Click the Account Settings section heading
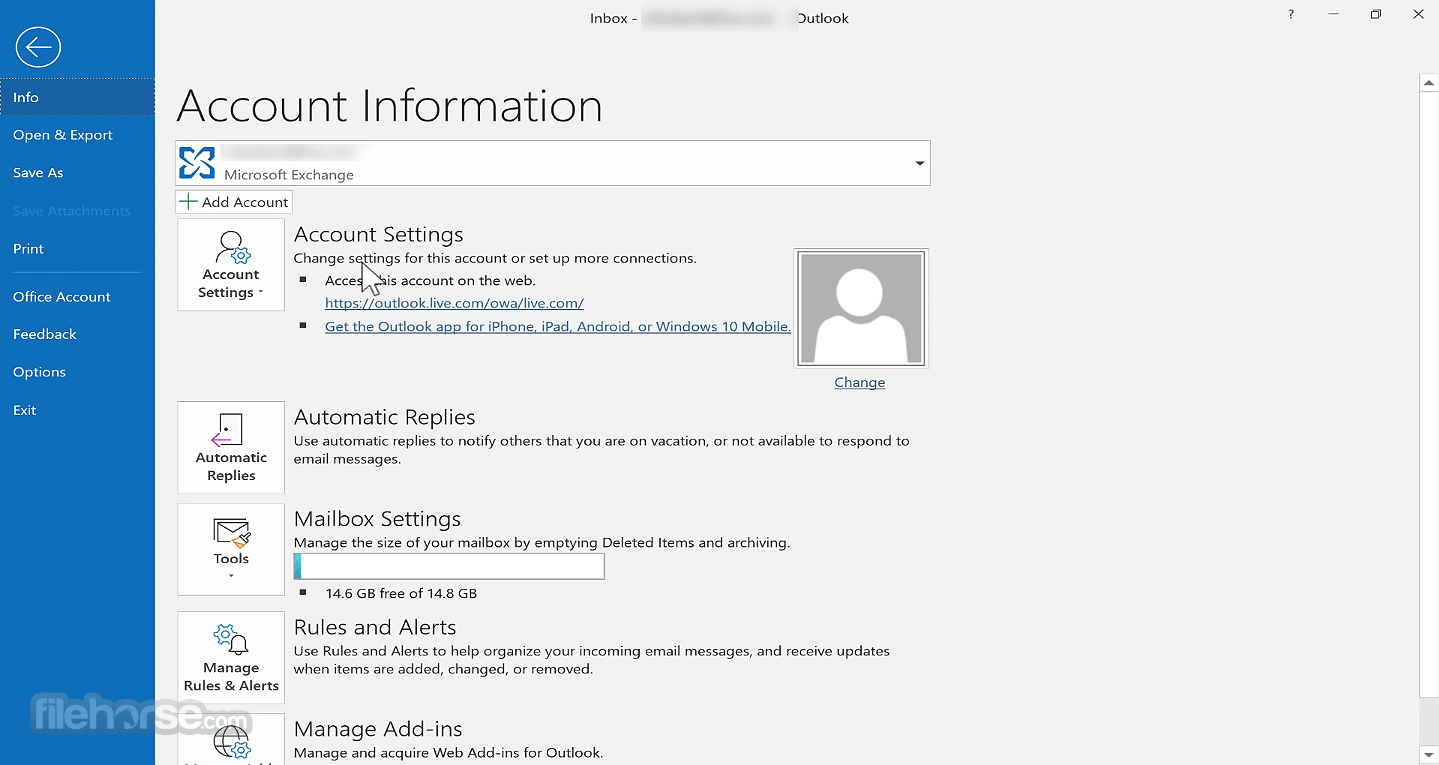 378,235
